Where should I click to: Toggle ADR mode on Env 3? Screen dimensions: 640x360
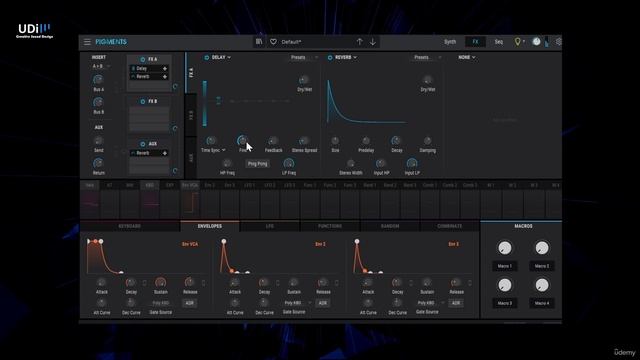pyautogui.click(x=456, y=303)
